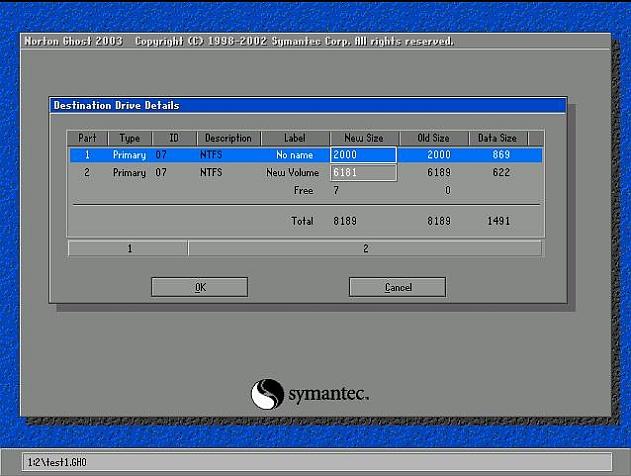This screenshot has width=631, height=476.
Task: Click the Part column header
Action: pos(87,138)
